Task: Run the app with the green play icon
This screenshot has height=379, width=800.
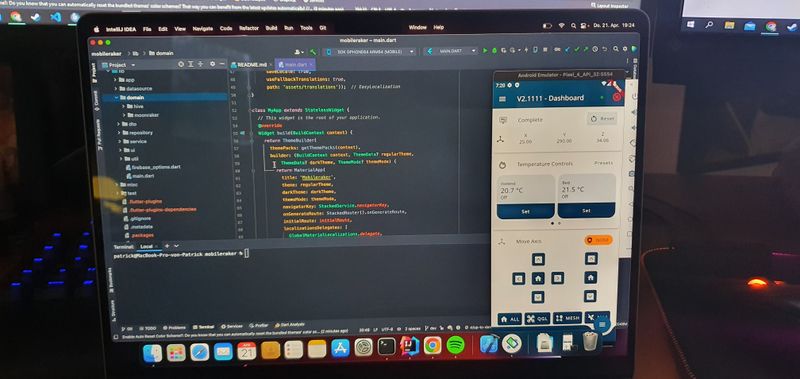Action: [485, 50]
